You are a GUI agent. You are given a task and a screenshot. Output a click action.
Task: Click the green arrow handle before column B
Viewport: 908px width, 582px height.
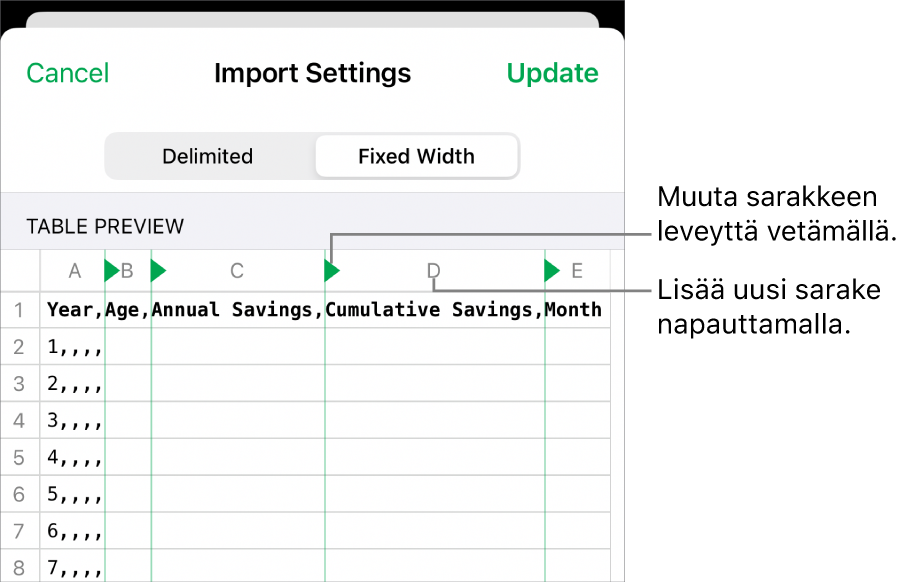coord(112,270)
